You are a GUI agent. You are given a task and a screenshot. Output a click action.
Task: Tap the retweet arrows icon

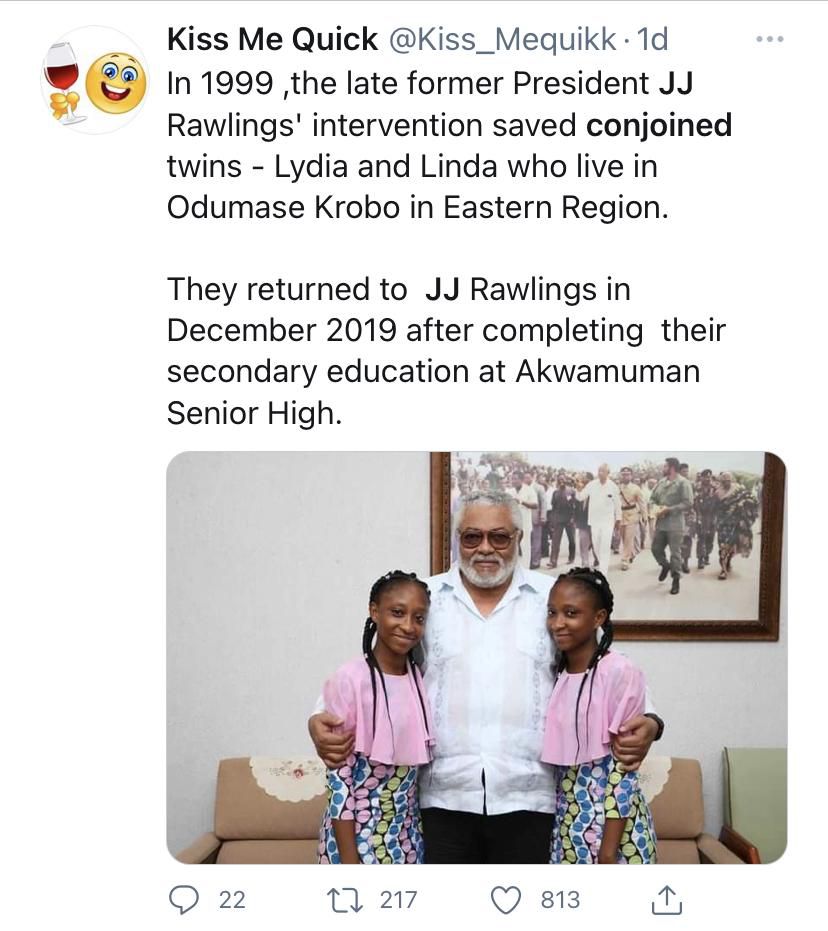[343, 900]
